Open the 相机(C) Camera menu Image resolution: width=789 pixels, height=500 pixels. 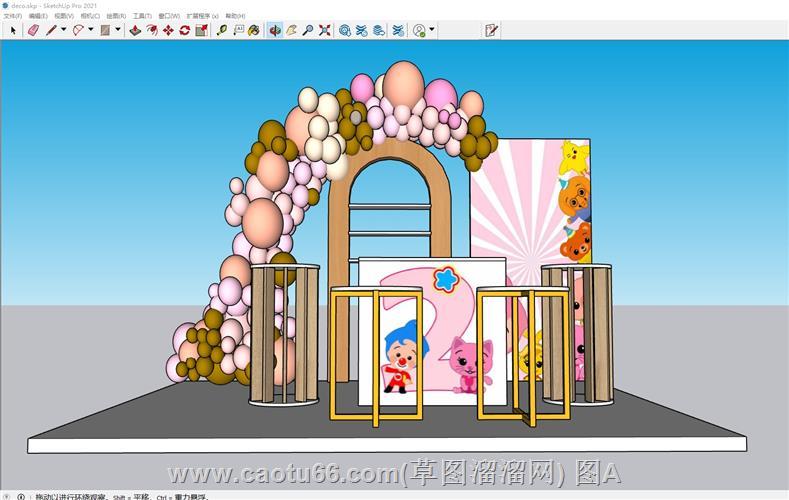point(91,16)
